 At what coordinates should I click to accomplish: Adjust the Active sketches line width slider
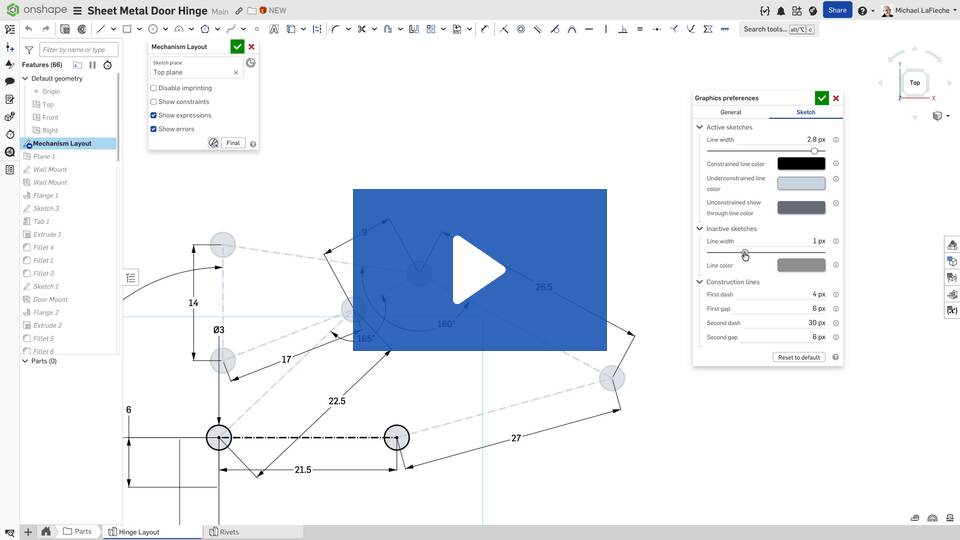coord(814,151)
